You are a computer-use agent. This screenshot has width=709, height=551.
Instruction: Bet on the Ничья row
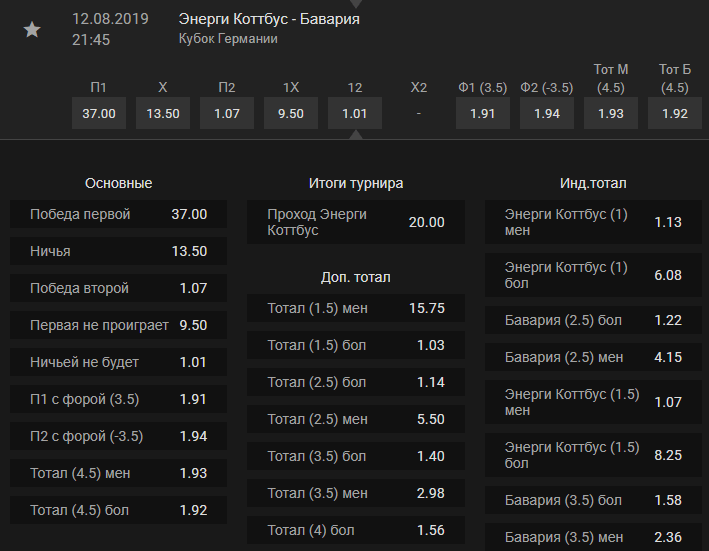coord(118,251)
